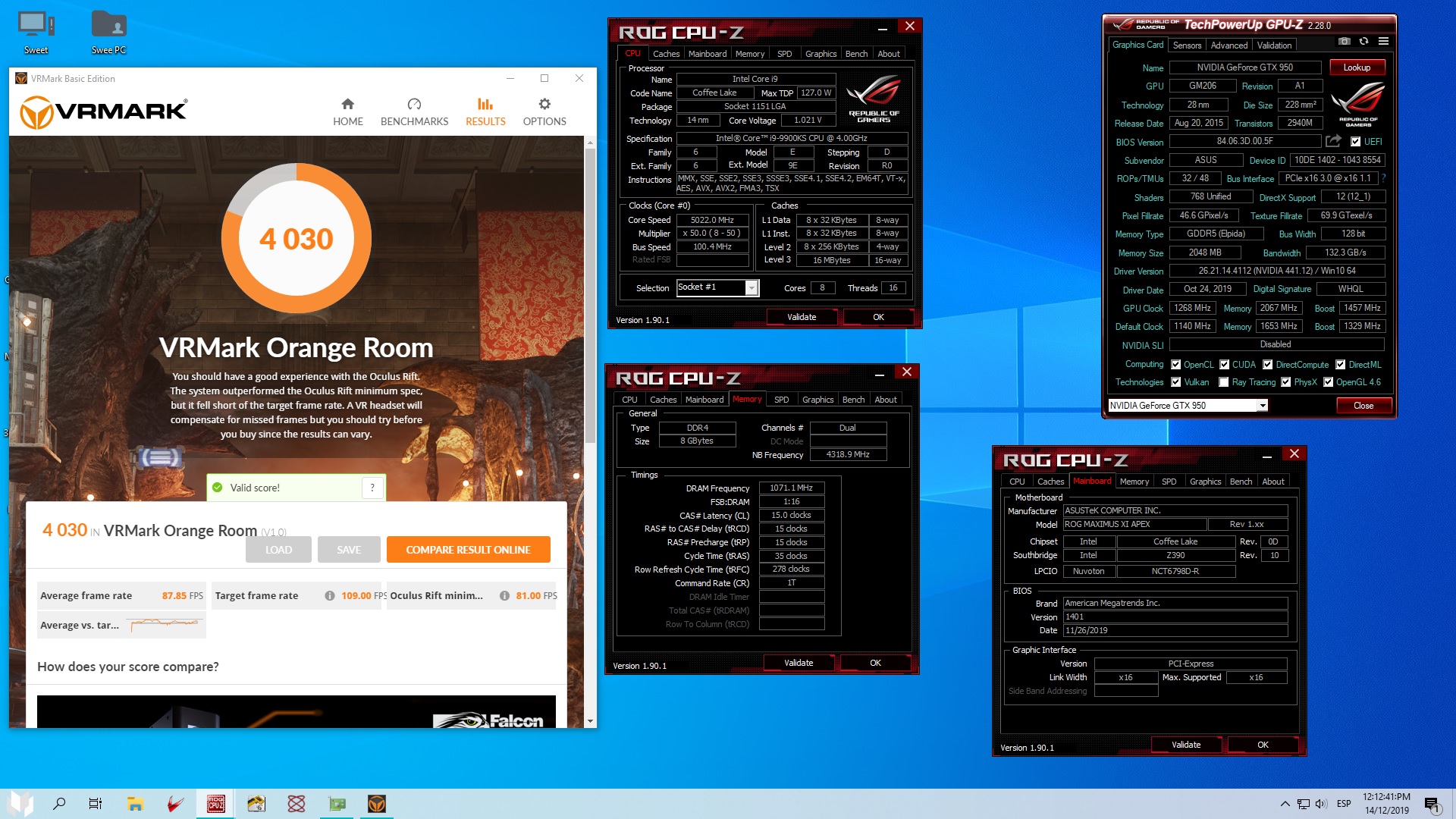Viewport: 1456px width, 819px height.
Task: Show hidden tray icons
Action: point(1285,804)
